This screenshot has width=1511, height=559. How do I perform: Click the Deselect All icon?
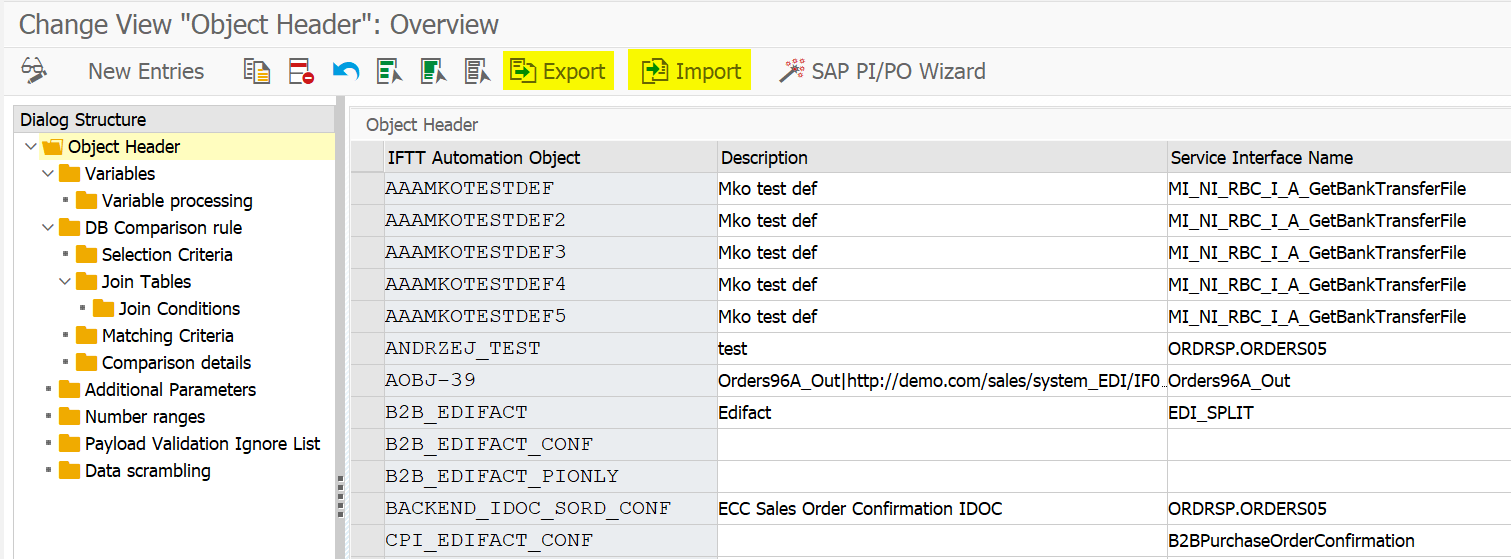coord(477,71)
